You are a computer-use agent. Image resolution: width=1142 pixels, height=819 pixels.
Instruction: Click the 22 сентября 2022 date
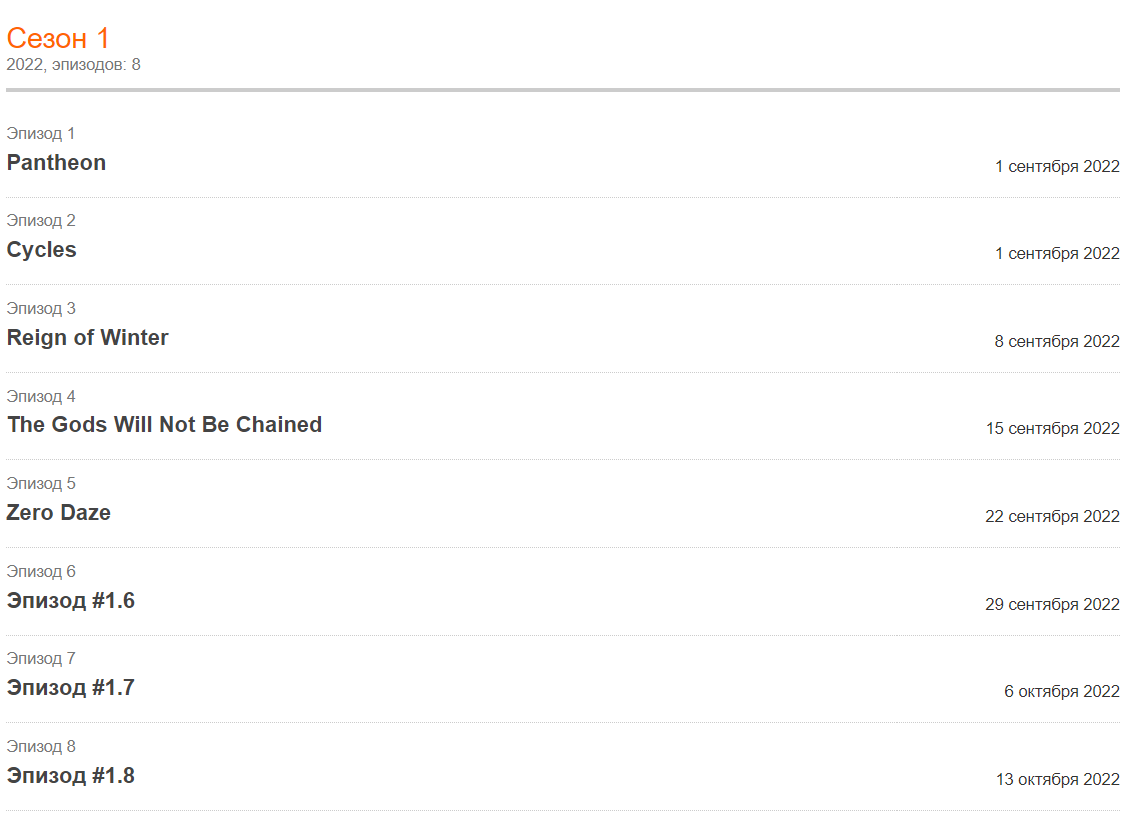[1052, 517]
